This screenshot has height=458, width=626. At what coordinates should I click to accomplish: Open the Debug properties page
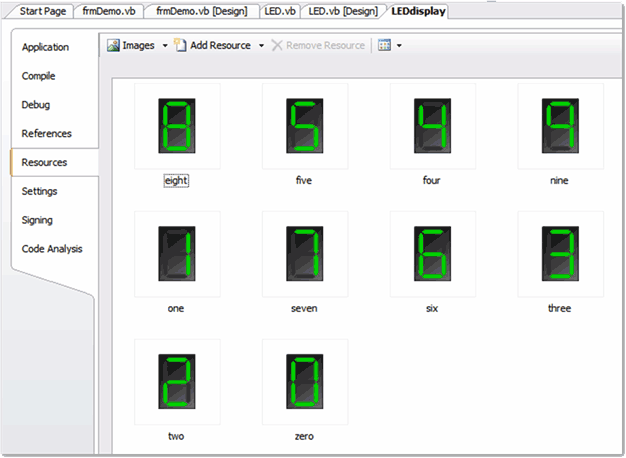pyautogui.click(x=36, y=105)
